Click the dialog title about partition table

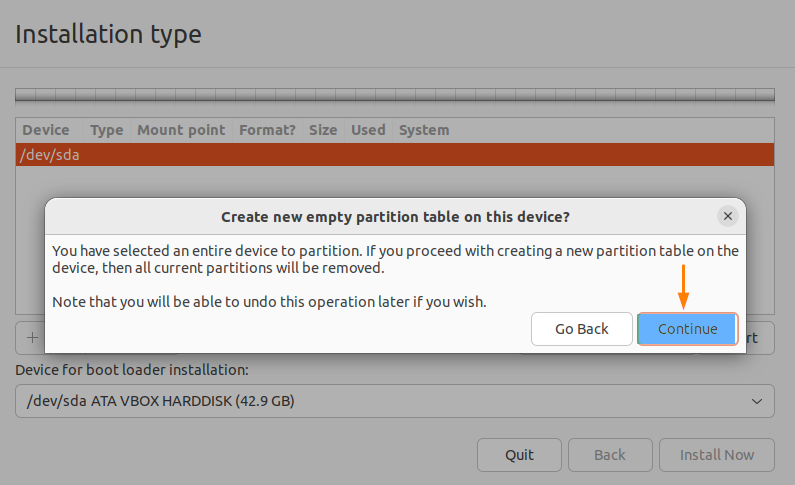[x=395, y=216]
